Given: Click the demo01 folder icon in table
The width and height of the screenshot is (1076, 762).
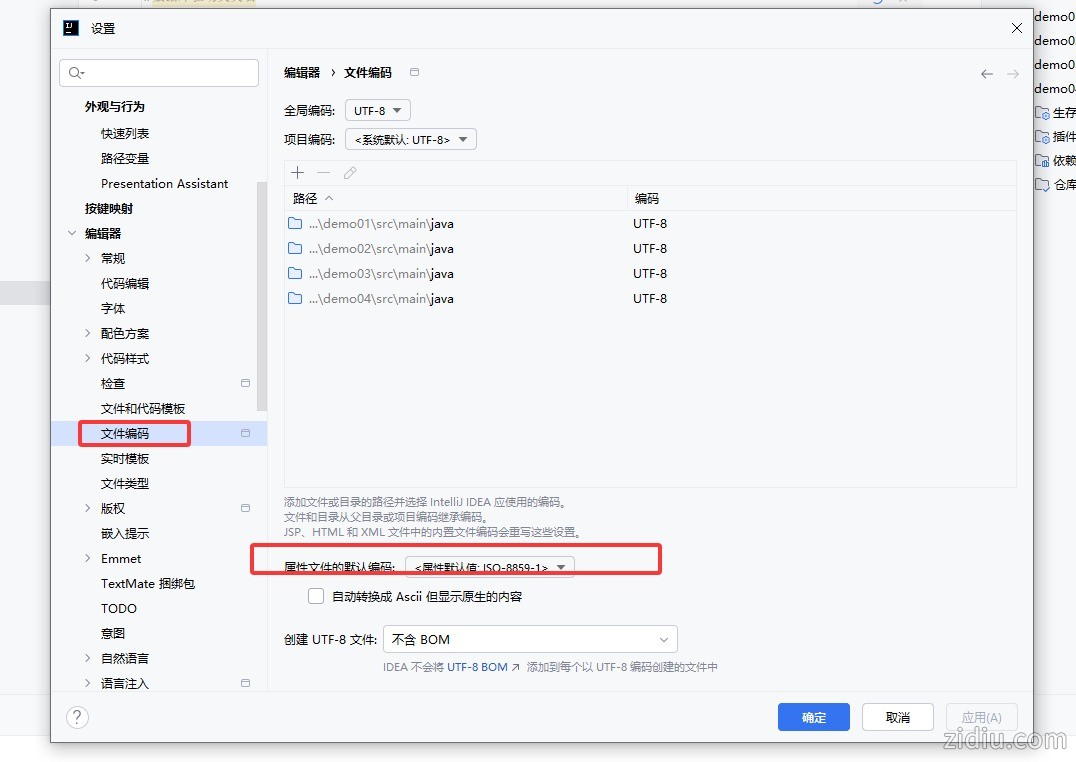Looking at the screenshot, I should point(295,223).
